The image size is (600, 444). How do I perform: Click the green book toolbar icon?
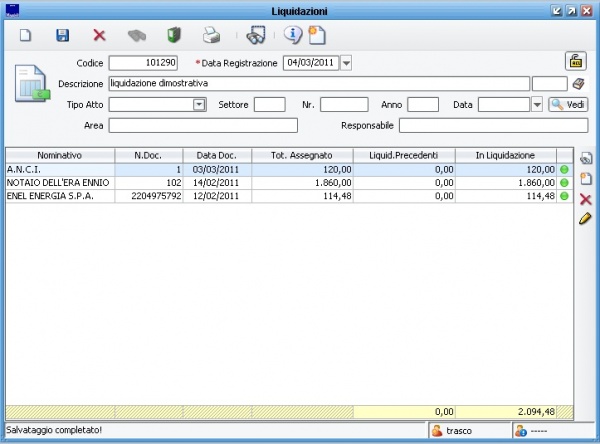click(x=172, y=35)
